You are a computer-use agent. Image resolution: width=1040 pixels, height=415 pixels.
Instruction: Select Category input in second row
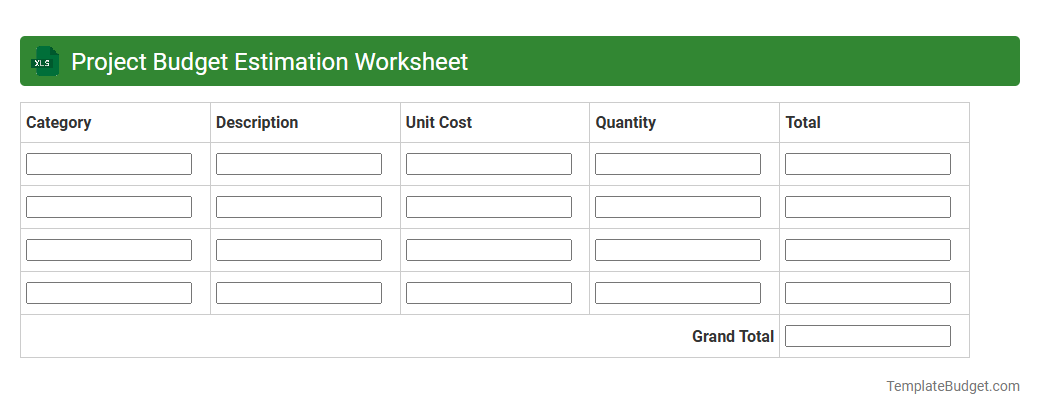coord(109,207)
